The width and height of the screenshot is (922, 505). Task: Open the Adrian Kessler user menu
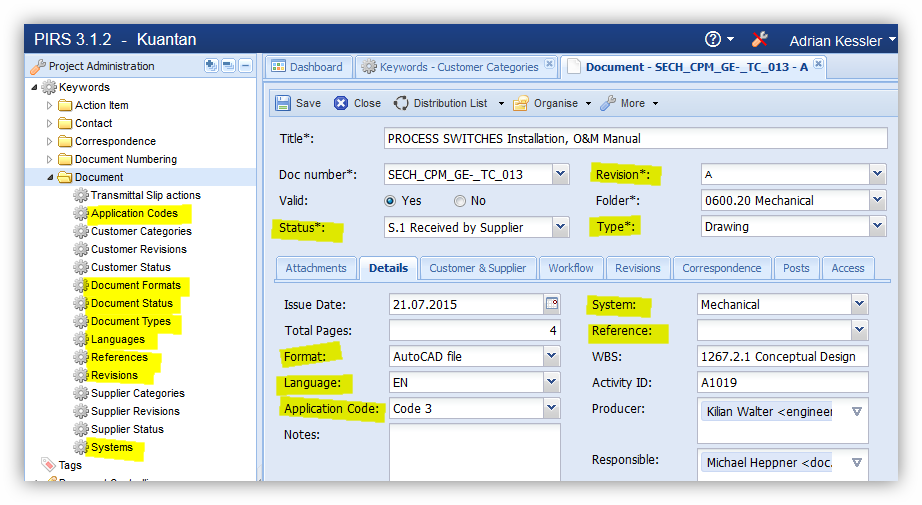(x=842, y=41)
